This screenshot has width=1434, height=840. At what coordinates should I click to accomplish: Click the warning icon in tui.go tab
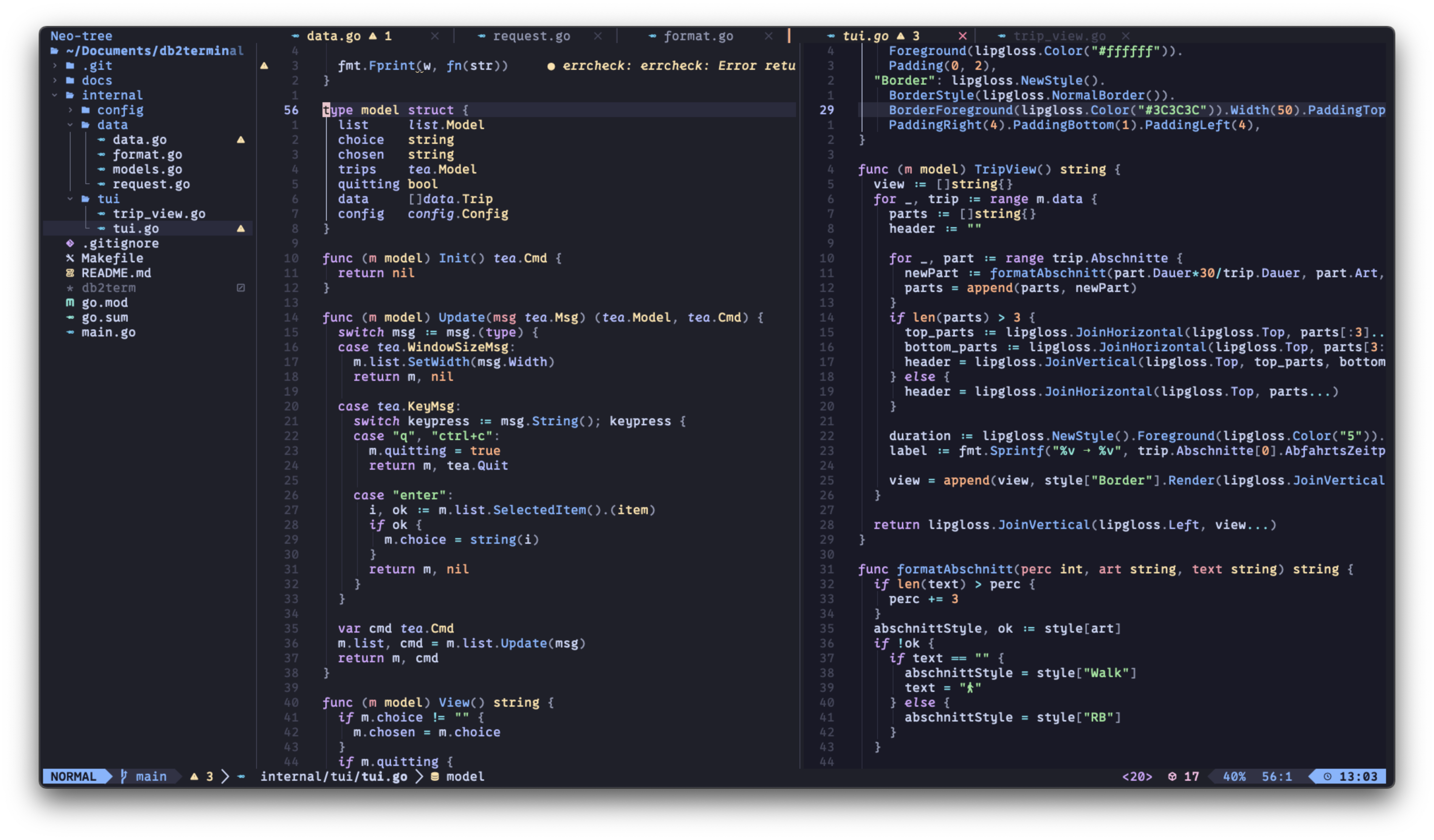coord(901,36)
